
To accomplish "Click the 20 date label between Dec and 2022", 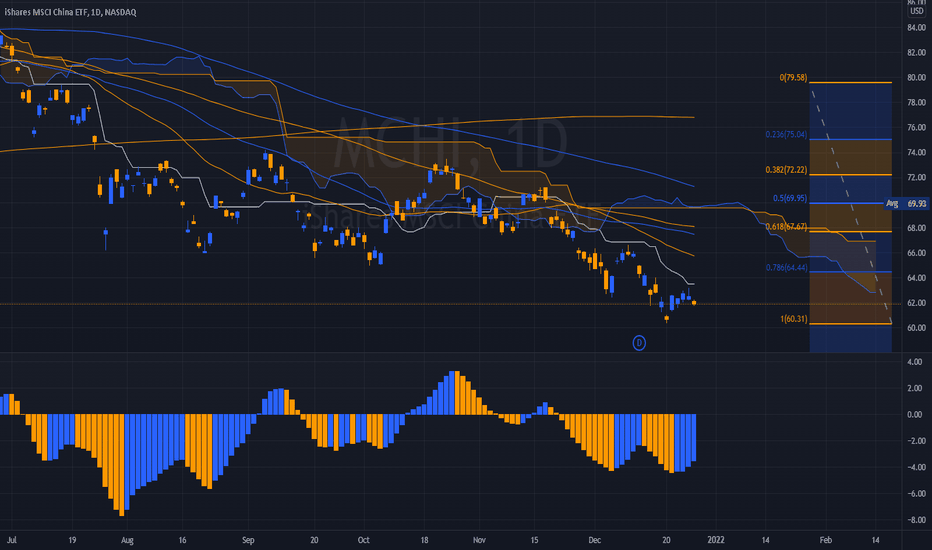I will coord(666,540).
